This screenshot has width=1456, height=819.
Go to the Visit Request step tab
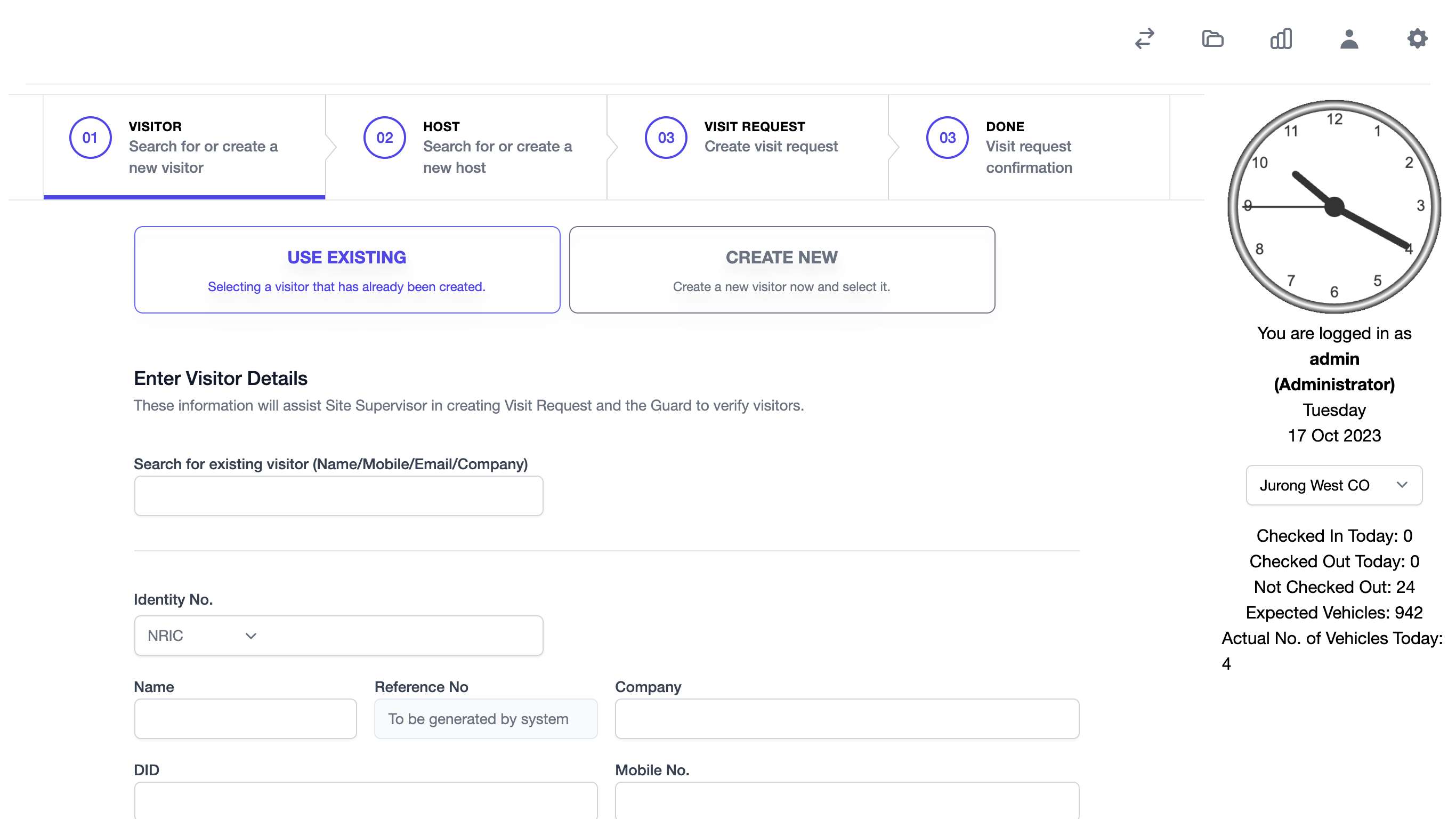pos(747,147)
